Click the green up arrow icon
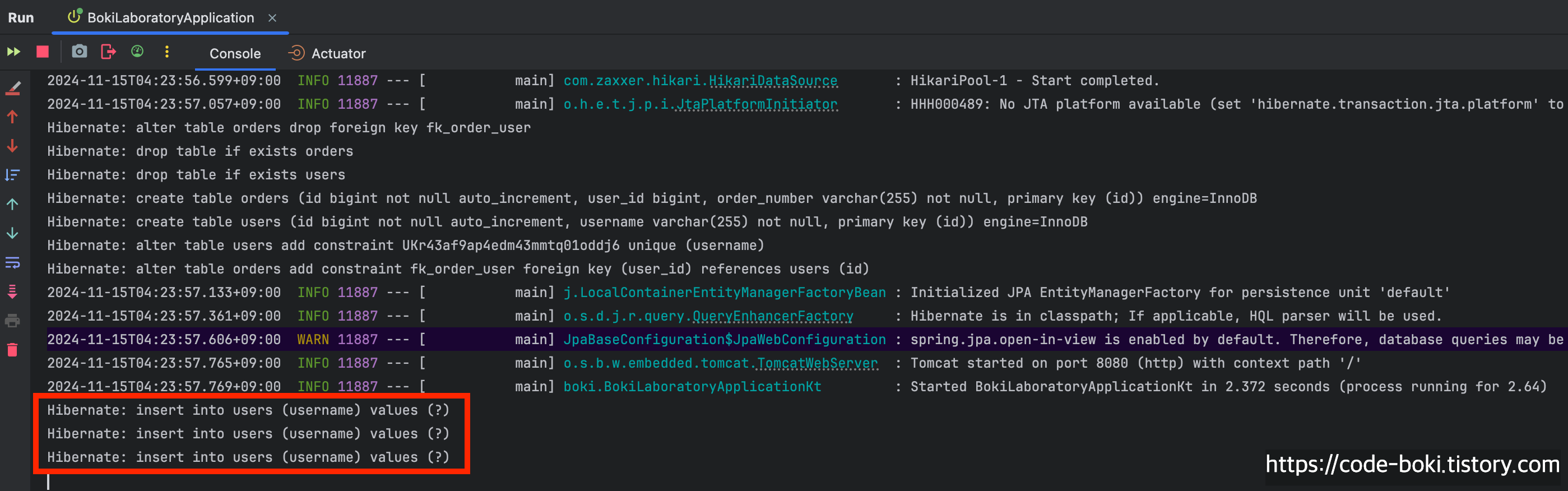Viewport: 1568px width, 491px height. coord(13,205)
